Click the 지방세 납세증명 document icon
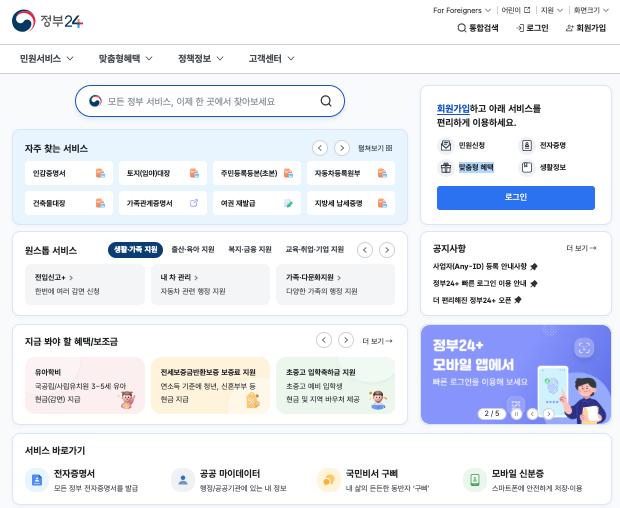Viewport: 620px width, 508px height. pyautogui.click(x=382, y=204)
